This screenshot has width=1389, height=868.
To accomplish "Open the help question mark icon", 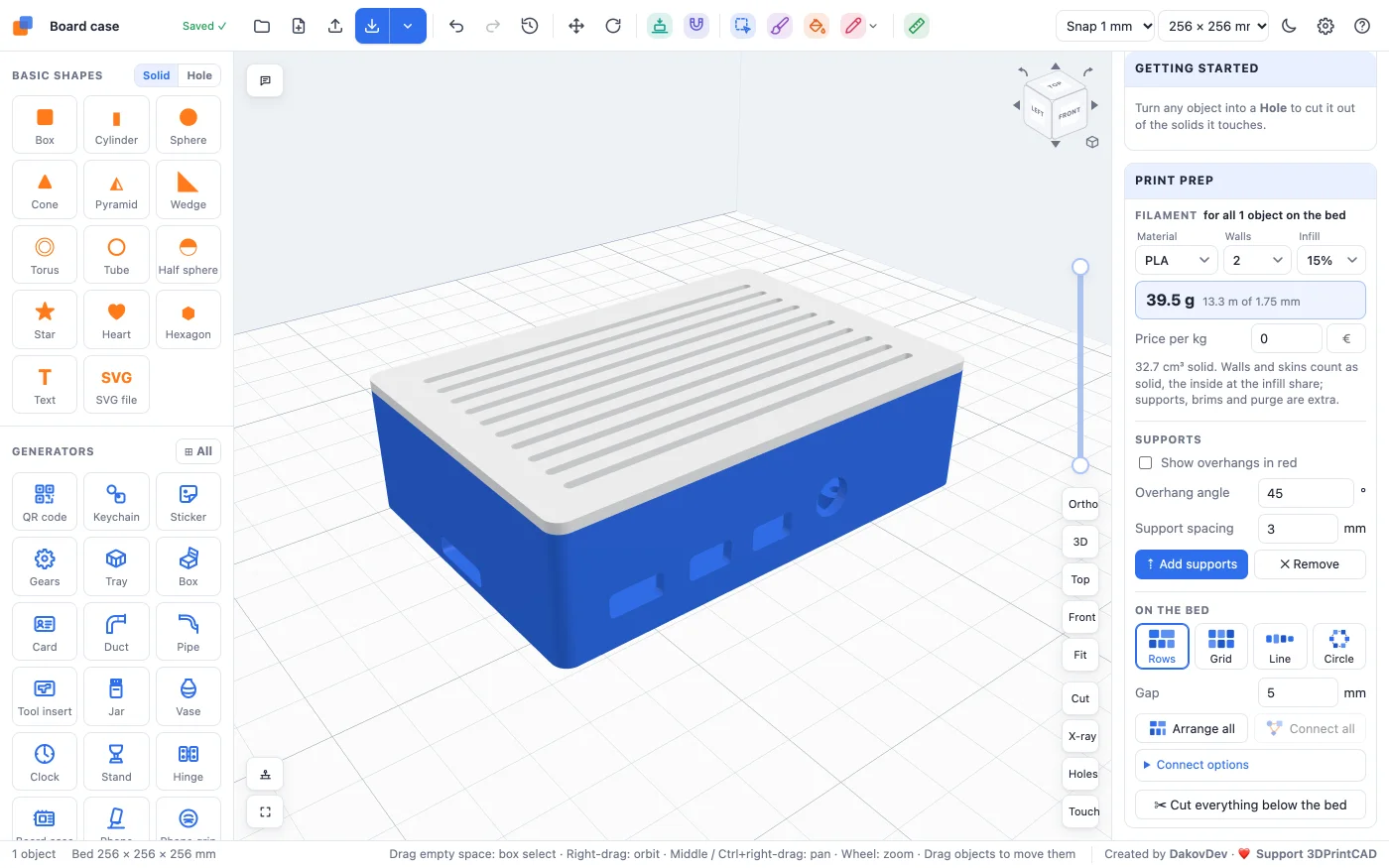I will click(1362, 26).
